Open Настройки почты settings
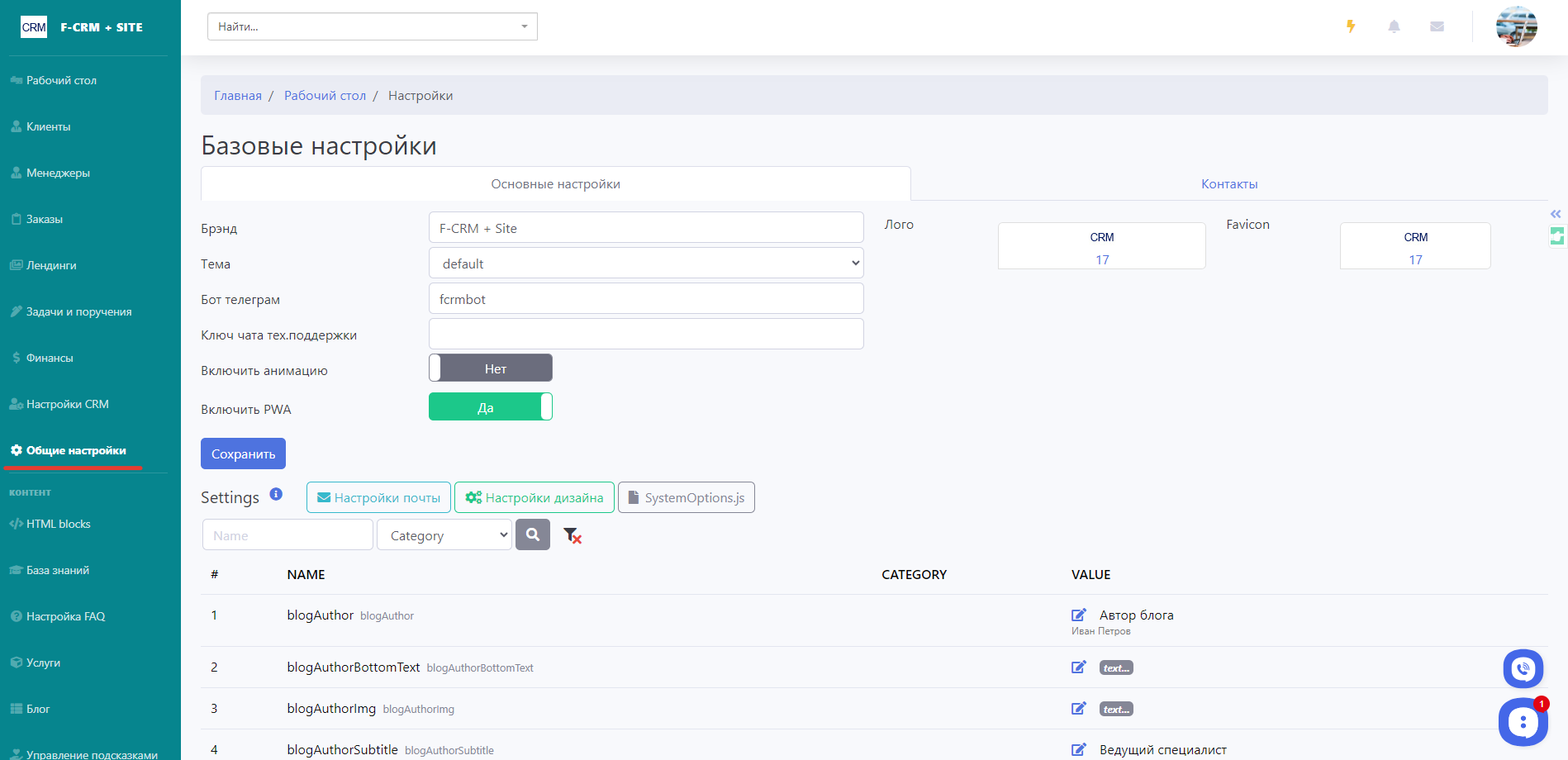The image size is (1568, 760). click(378, 497)
